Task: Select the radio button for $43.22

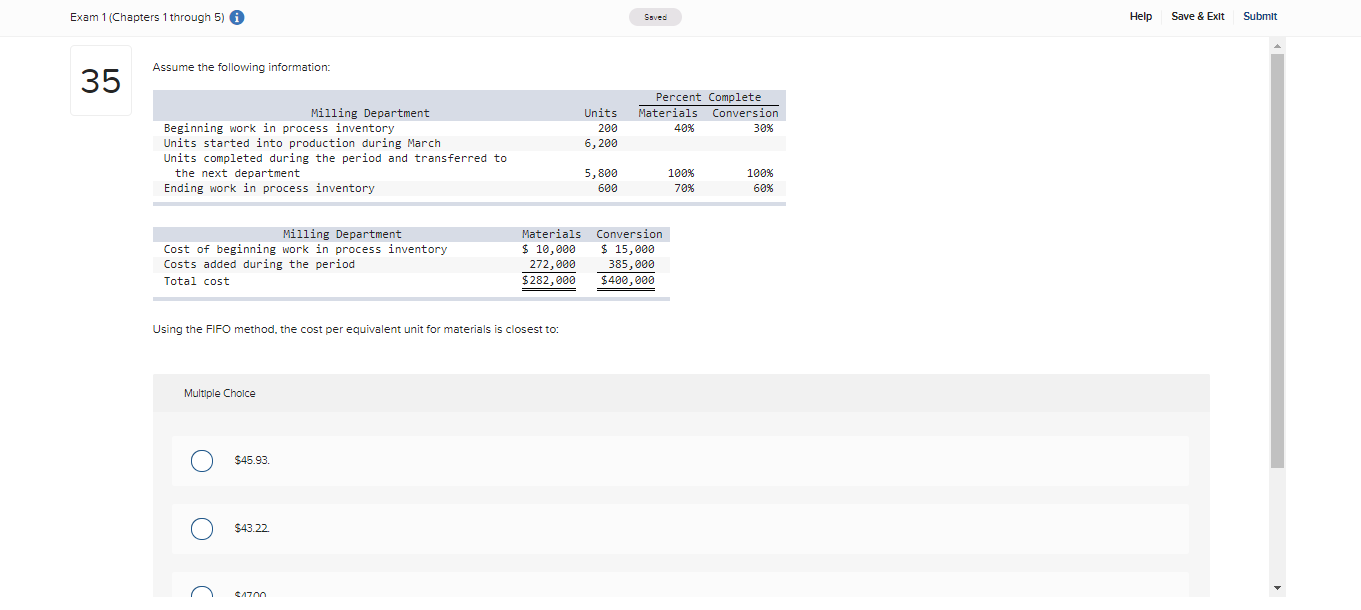Action: pos(202,528)
